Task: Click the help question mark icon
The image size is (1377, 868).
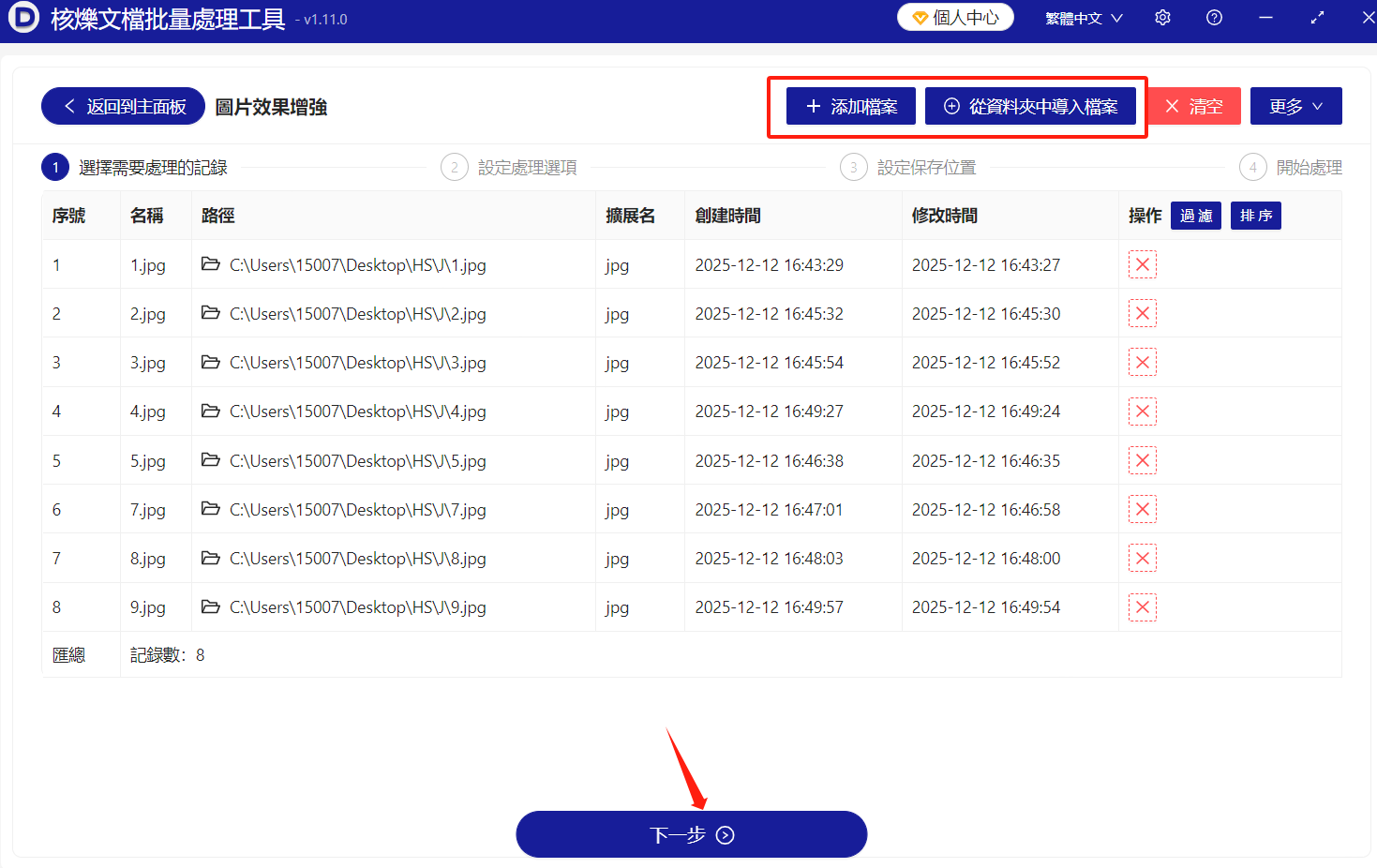Action: coord(1214,17)
